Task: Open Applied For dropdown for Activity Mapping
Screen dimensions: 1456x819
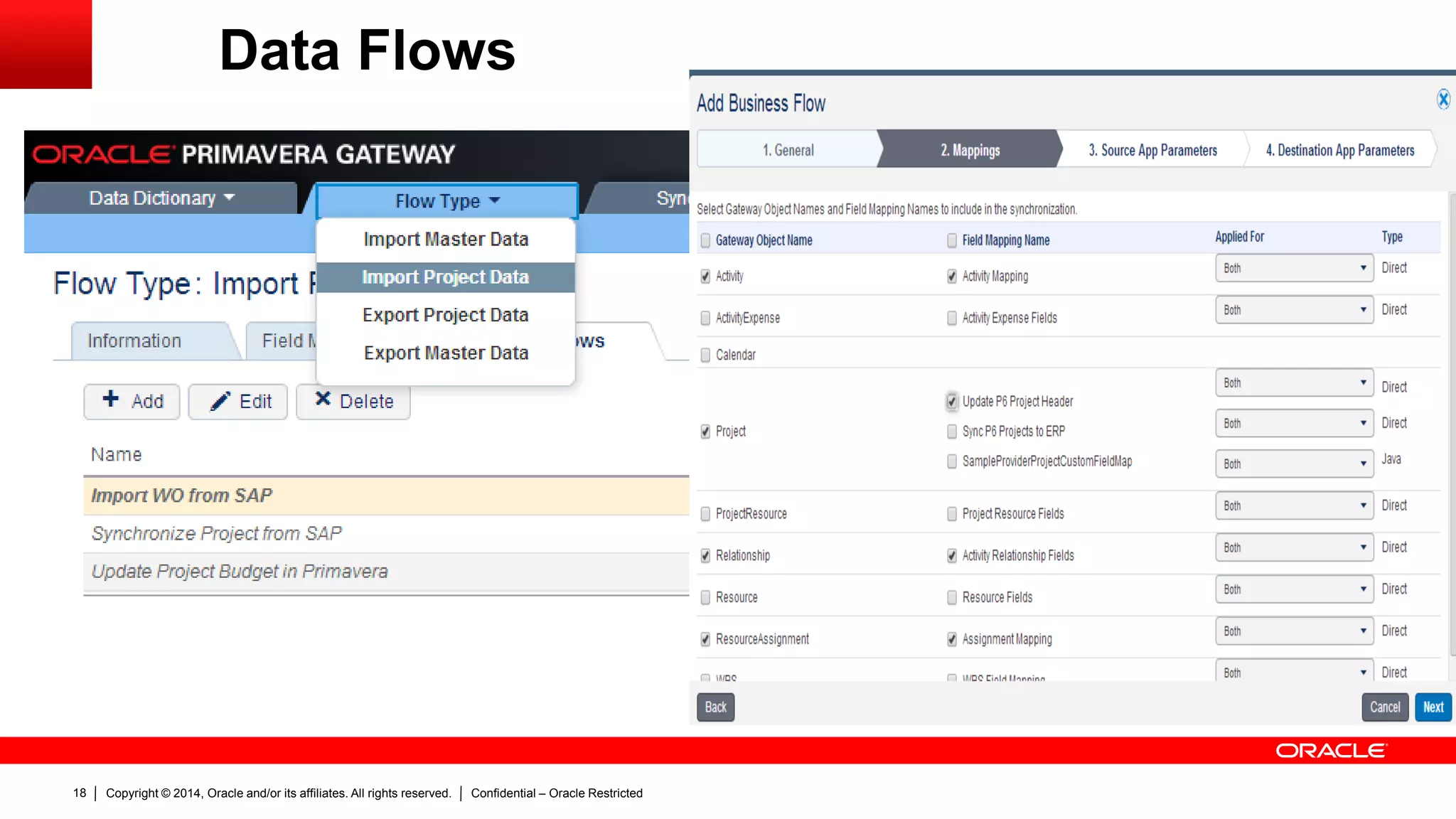Action: point(1294,268)
